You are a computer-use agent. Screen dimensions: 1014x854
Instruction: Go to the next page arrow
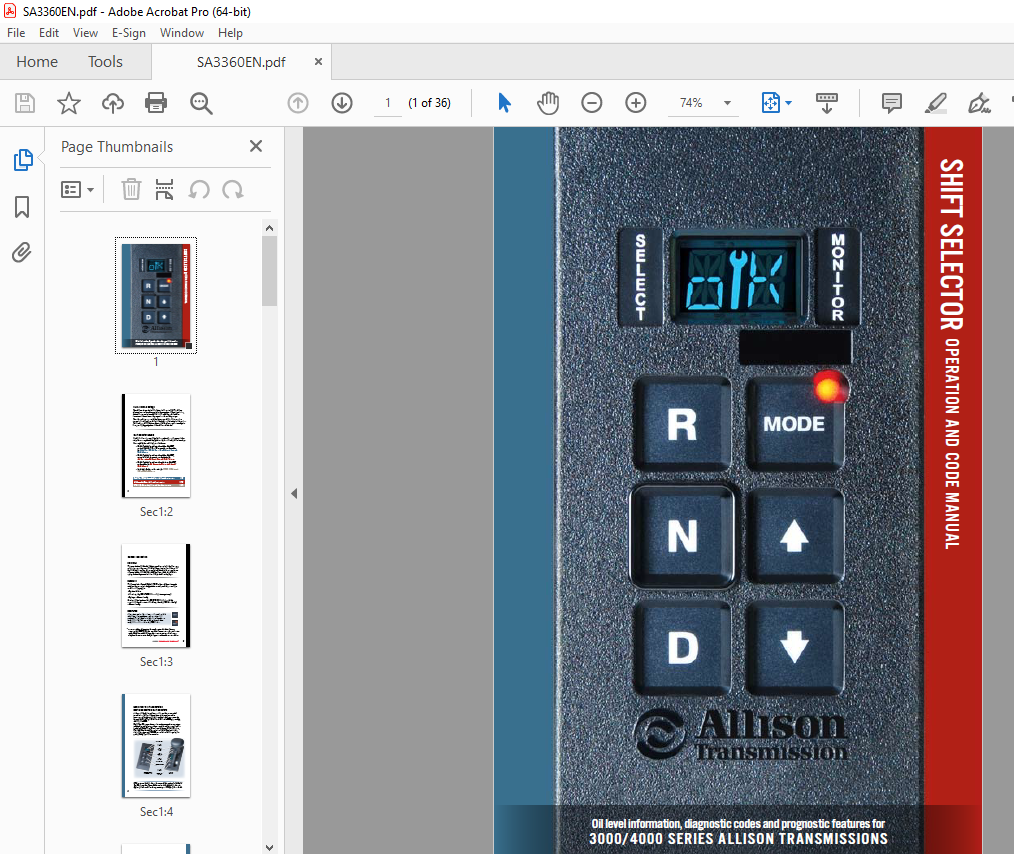pos(342,103)
